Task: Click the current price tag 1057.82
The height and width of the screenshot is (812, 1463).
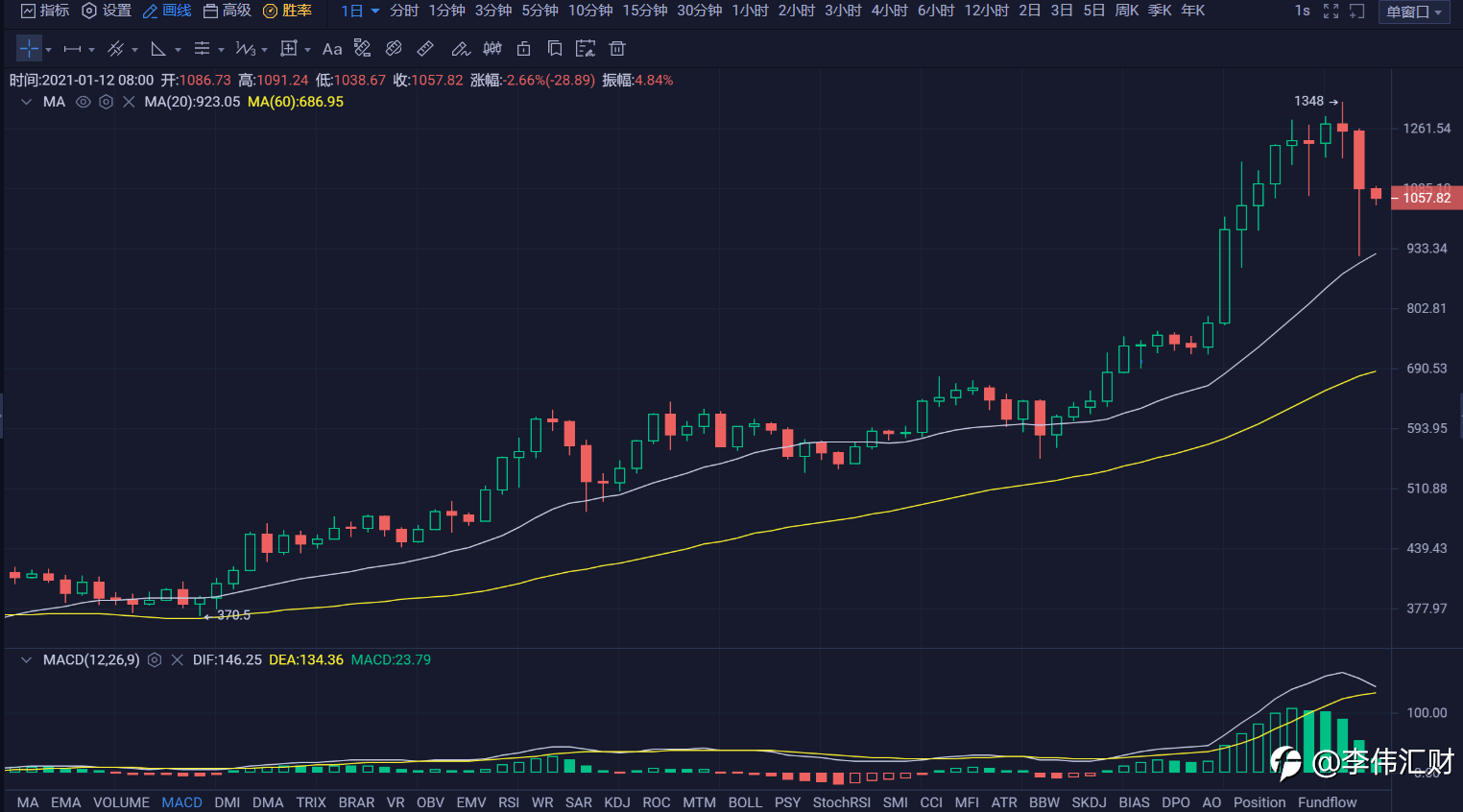Action: point(1427,198)
